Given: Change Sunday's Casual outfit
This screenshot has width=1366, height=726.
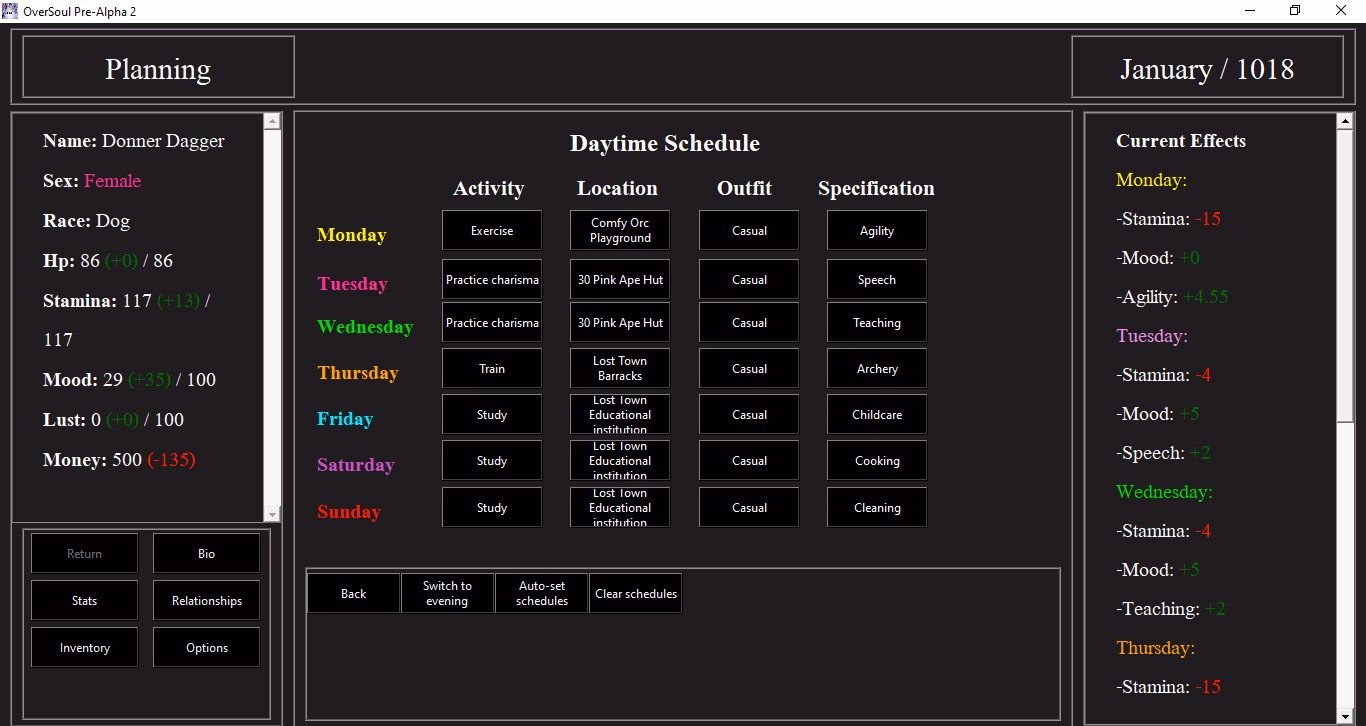Looking at the screenshot, I should [x=749, y=507].
